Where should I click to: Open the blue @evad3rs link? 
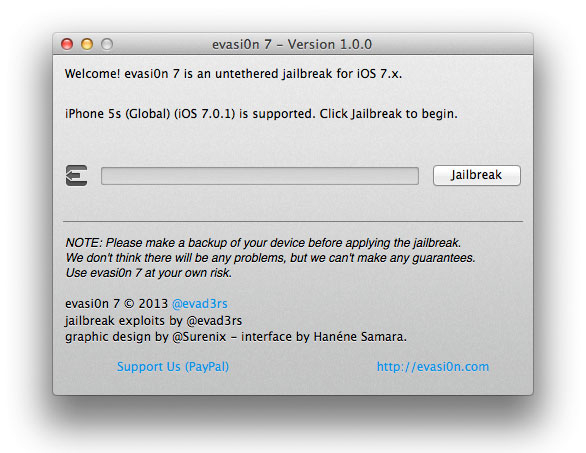[200, 303]
